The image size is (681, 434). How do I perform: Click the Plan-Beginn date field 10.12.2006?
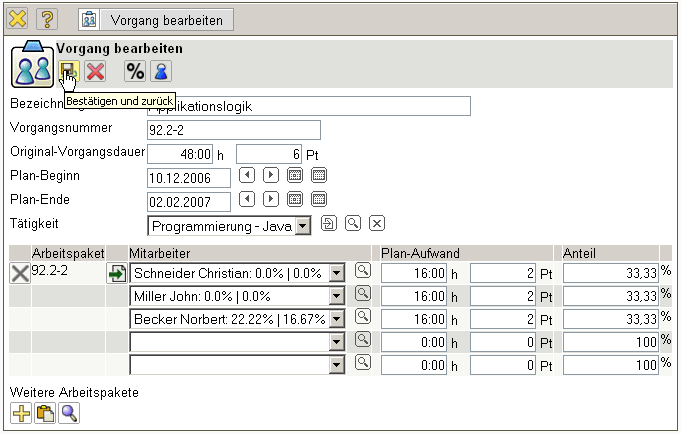click(189, 177)
